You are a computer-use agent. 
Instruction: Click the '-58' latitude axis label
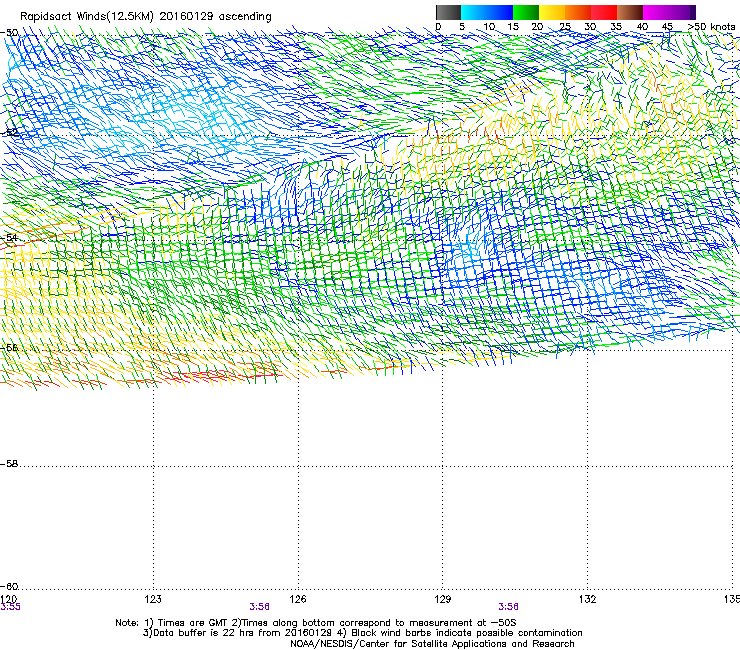(x=10, y=464)
